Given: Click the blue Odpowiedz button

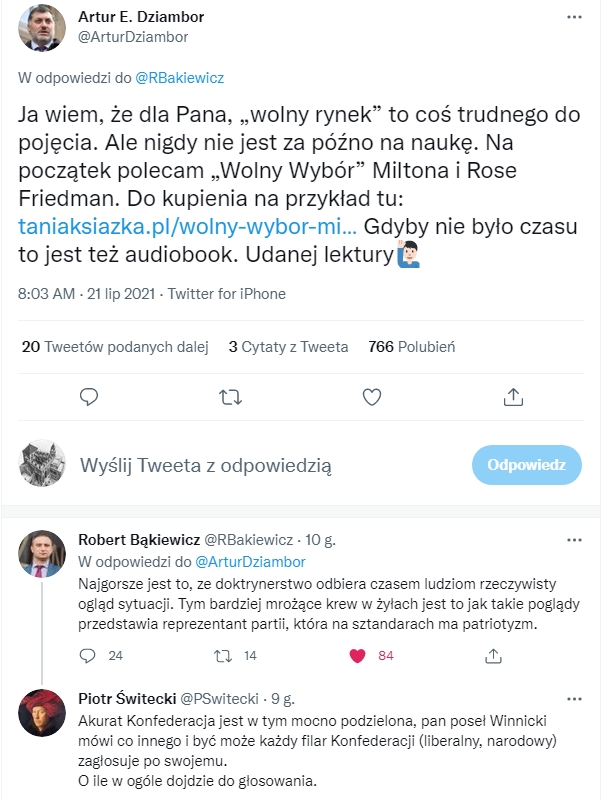Looking at the screenshot, I should pyautogui.click(x=526, y=465).
